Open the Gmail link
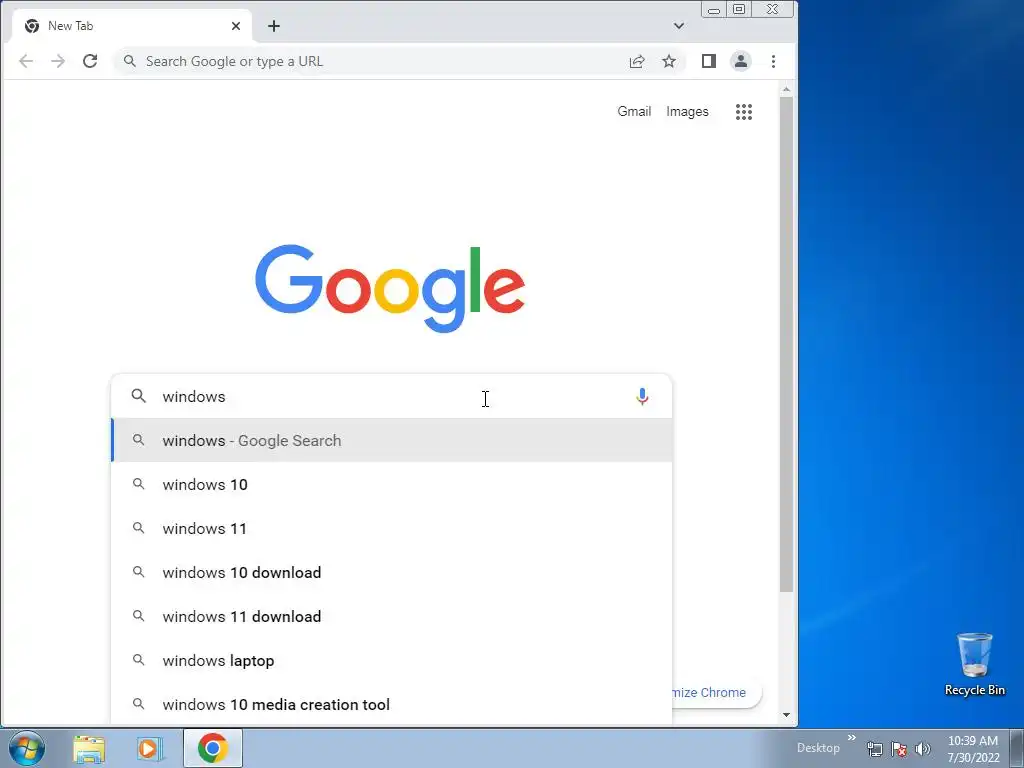1024x768 pixels. pyautogui.click(x=634, y=112)
